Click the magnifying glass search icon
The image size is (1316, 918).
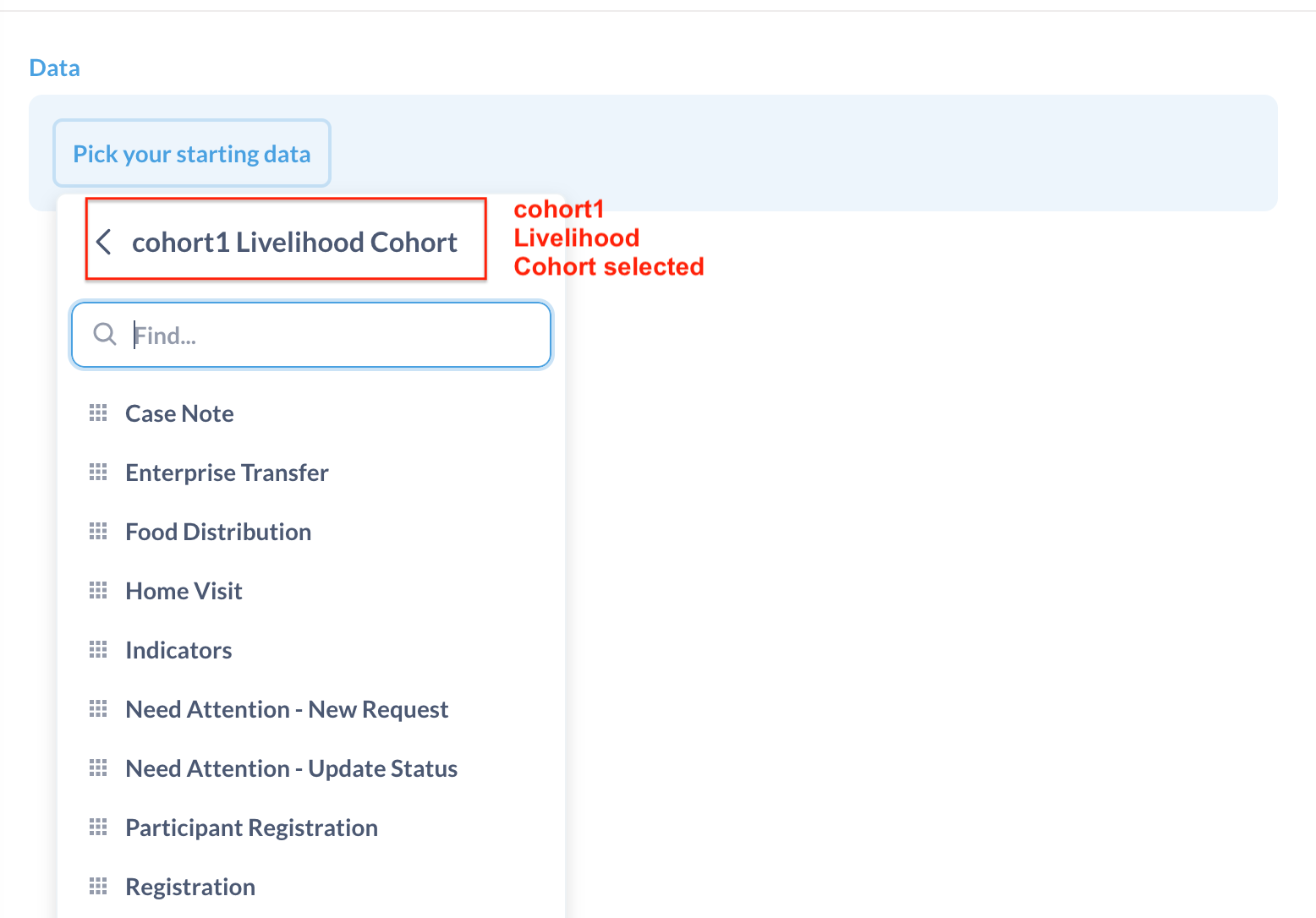(x=105, y=334)
